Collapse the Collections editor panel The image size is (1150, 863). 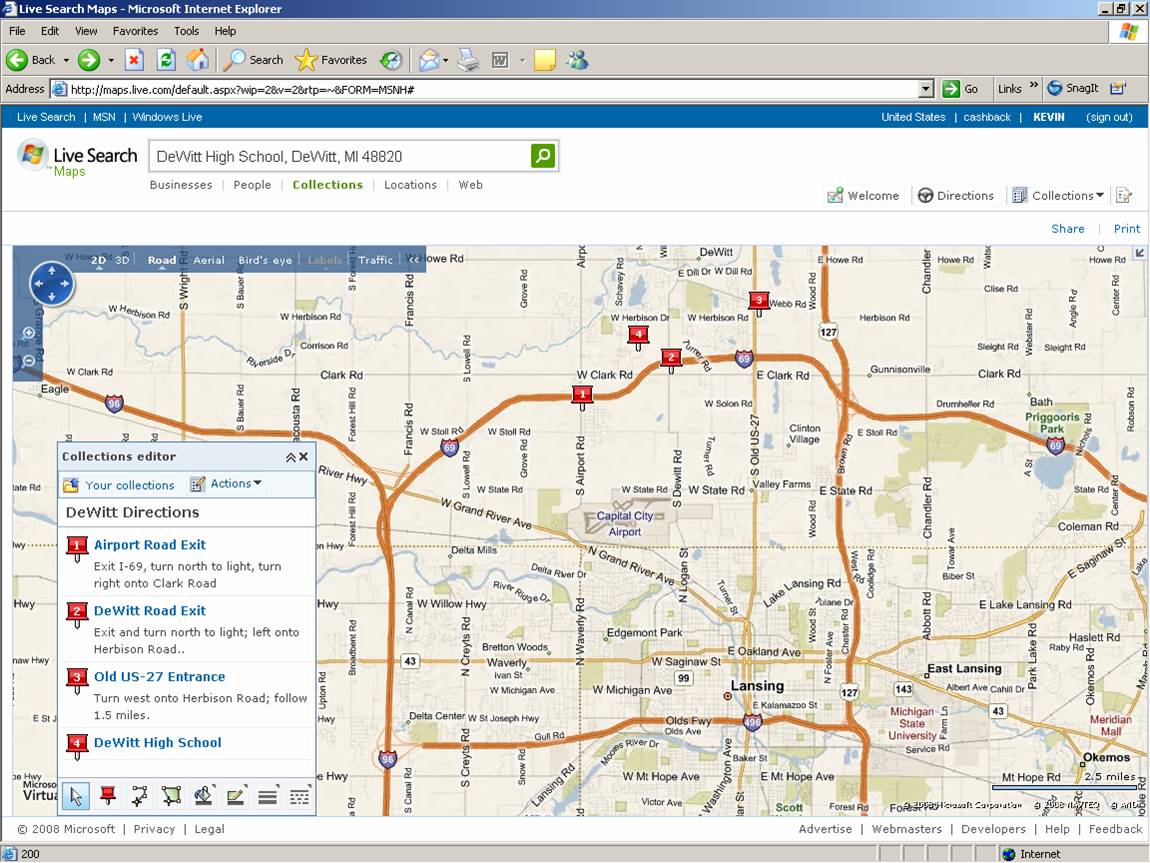[290, 457]
